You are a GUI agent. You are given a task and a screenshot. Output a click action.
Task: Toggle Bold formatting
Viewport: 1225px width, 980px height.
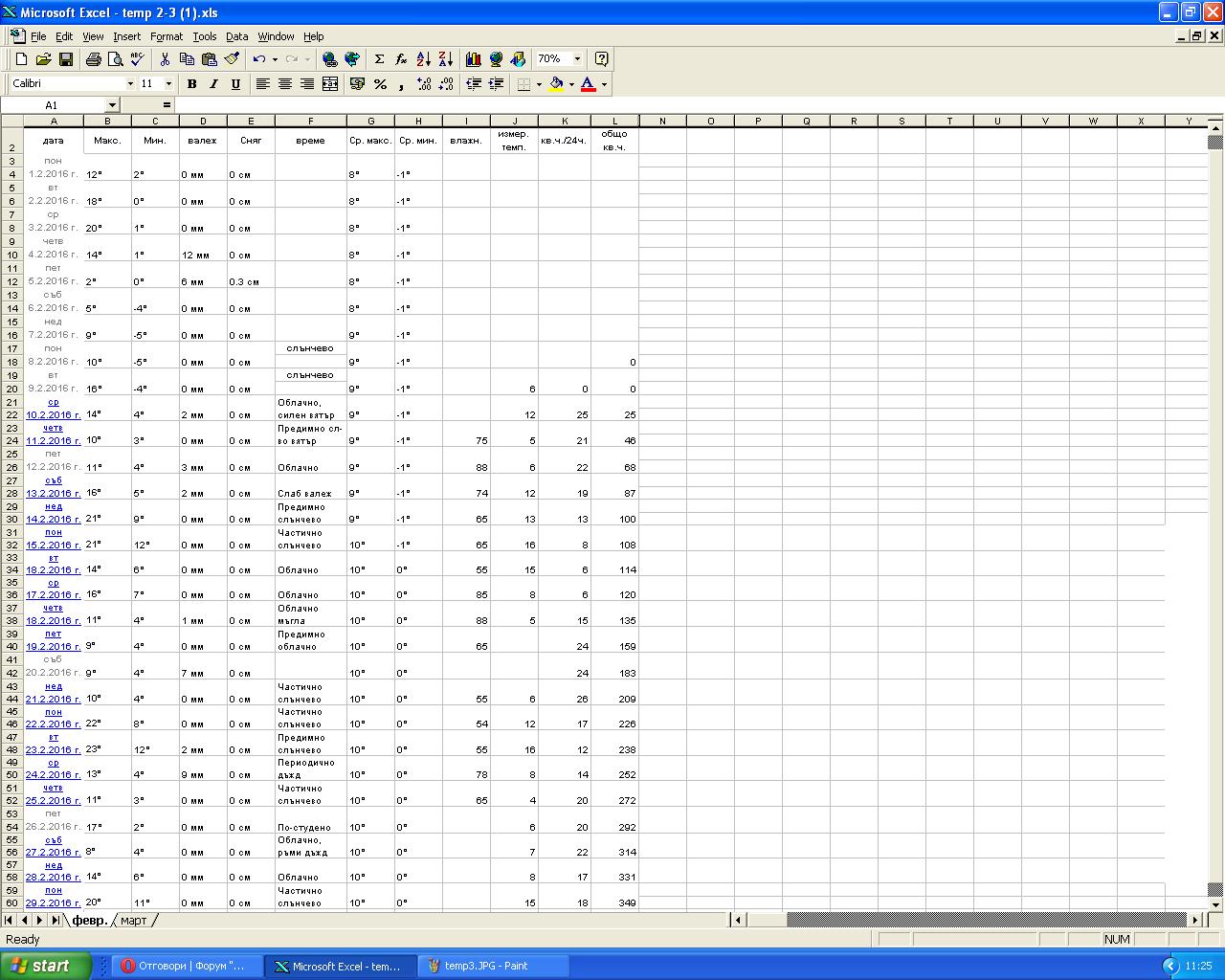[191, 84]
